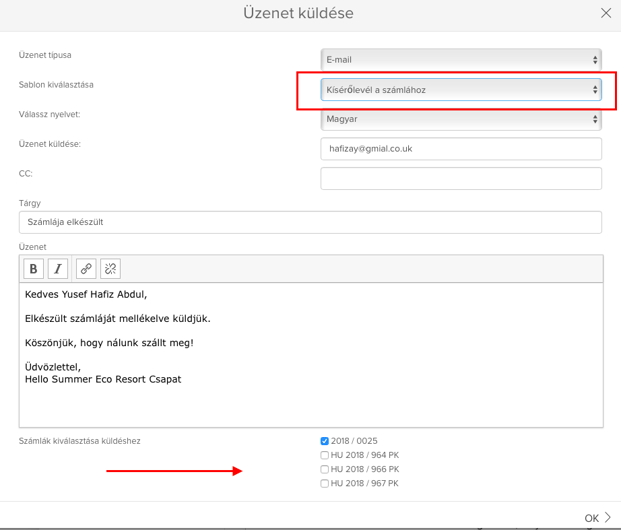Expand the Sablon kiválasztása template dropdown
This screenshot has width=621, height=530.
click(x=461, y=90)
